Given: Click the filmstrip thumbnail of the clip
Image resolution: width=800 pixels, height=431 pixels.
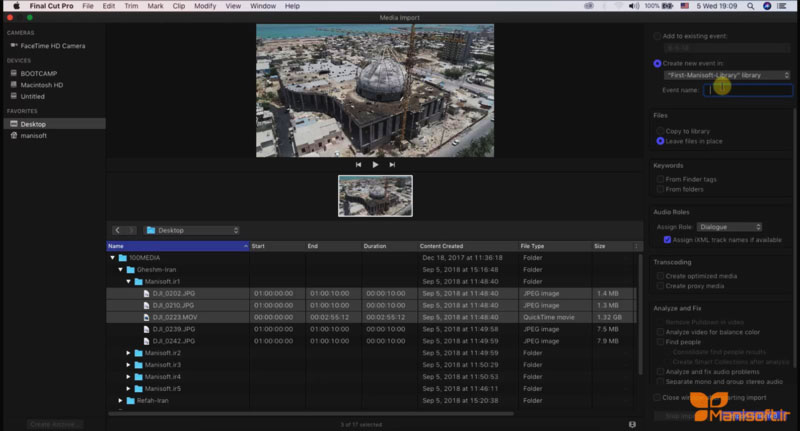Looking at the screenshot, I should pos(376,196).
